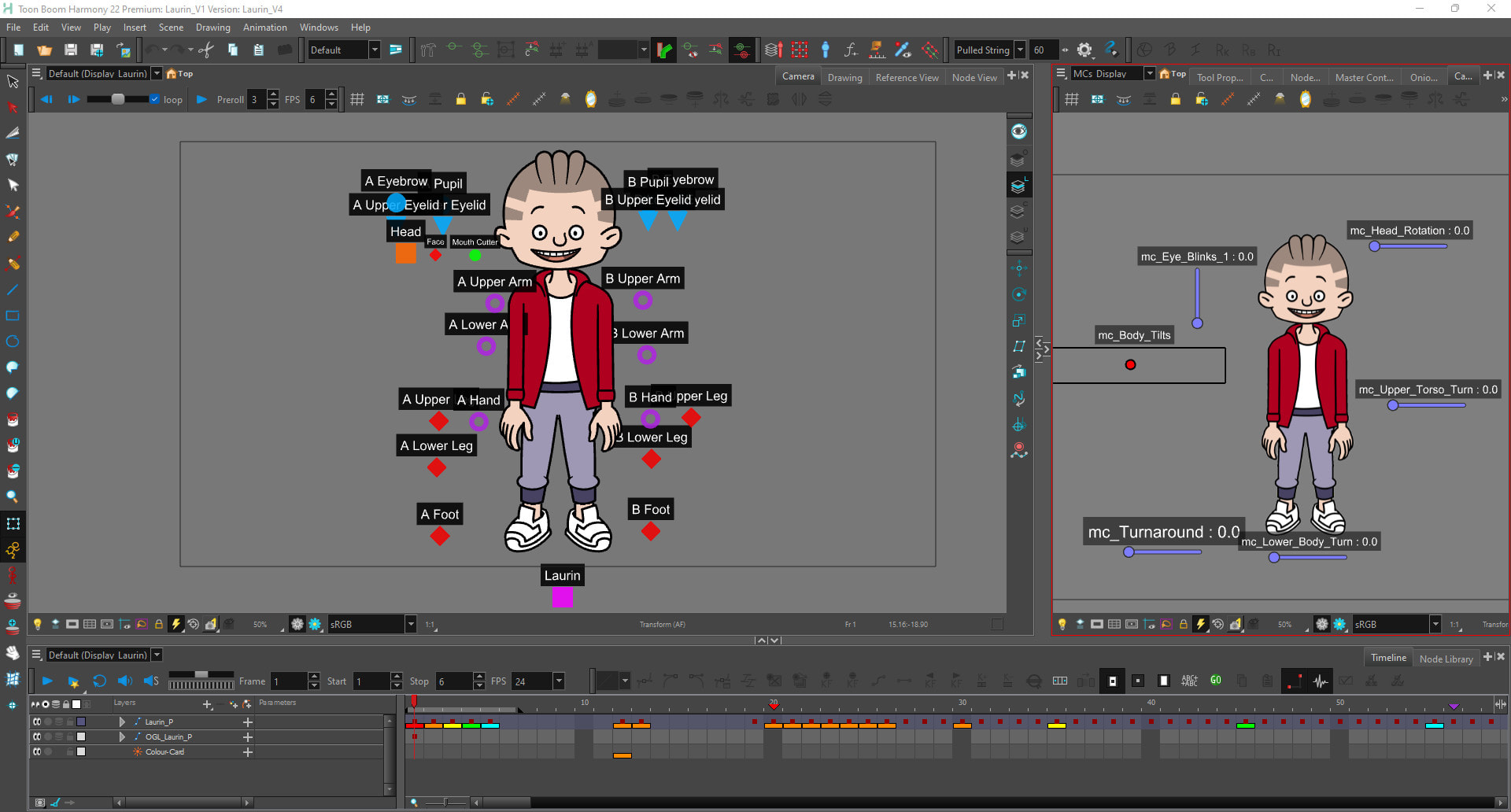
Task: Toggle the grid icon in Camera view toolbar
Action: [357, 99]
